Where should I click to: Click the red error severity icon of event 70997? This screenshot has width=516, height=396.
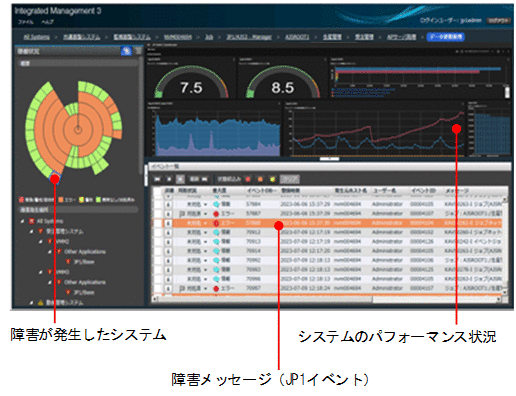pyautogui.click(x=216, y=289)
